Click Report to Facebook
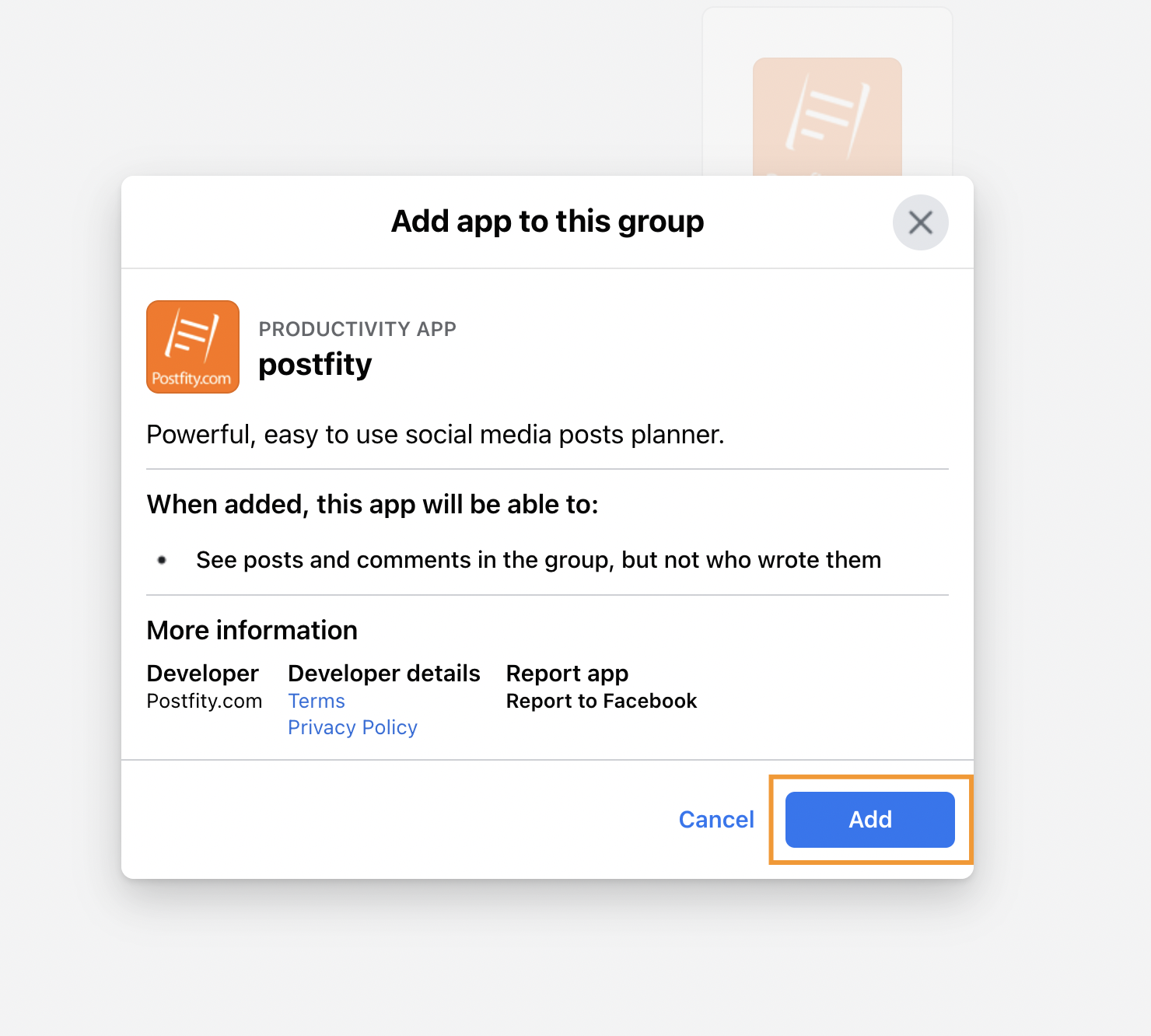 (x=601, y=701)
